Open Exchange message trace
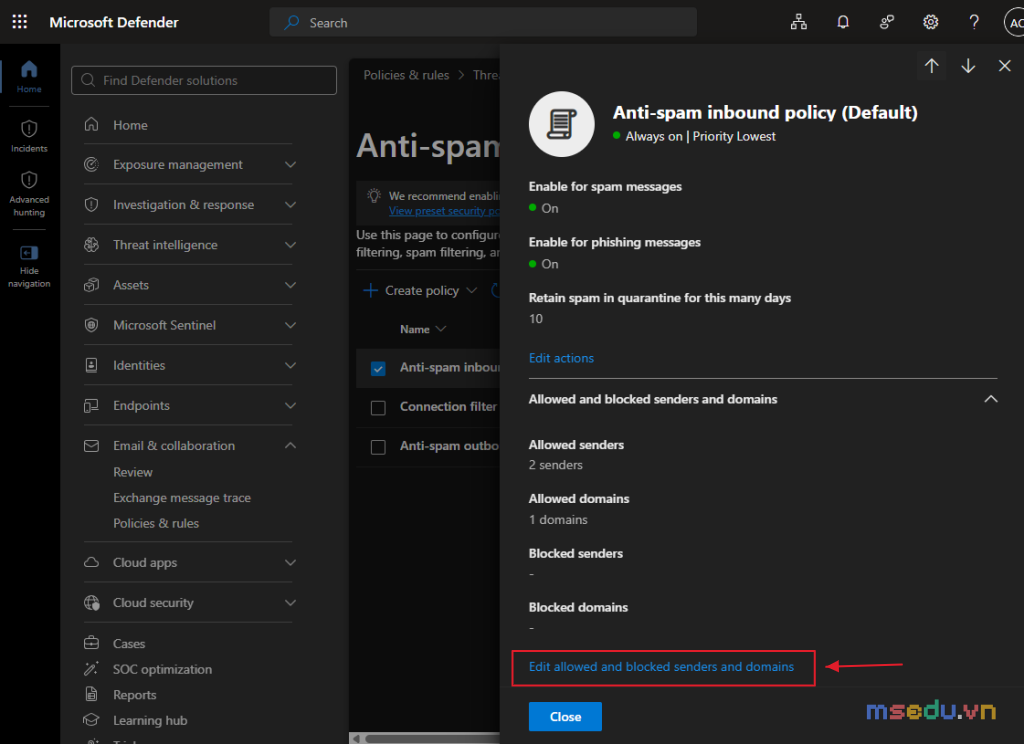Viewport: 1024px width, 744px height. 182,498
